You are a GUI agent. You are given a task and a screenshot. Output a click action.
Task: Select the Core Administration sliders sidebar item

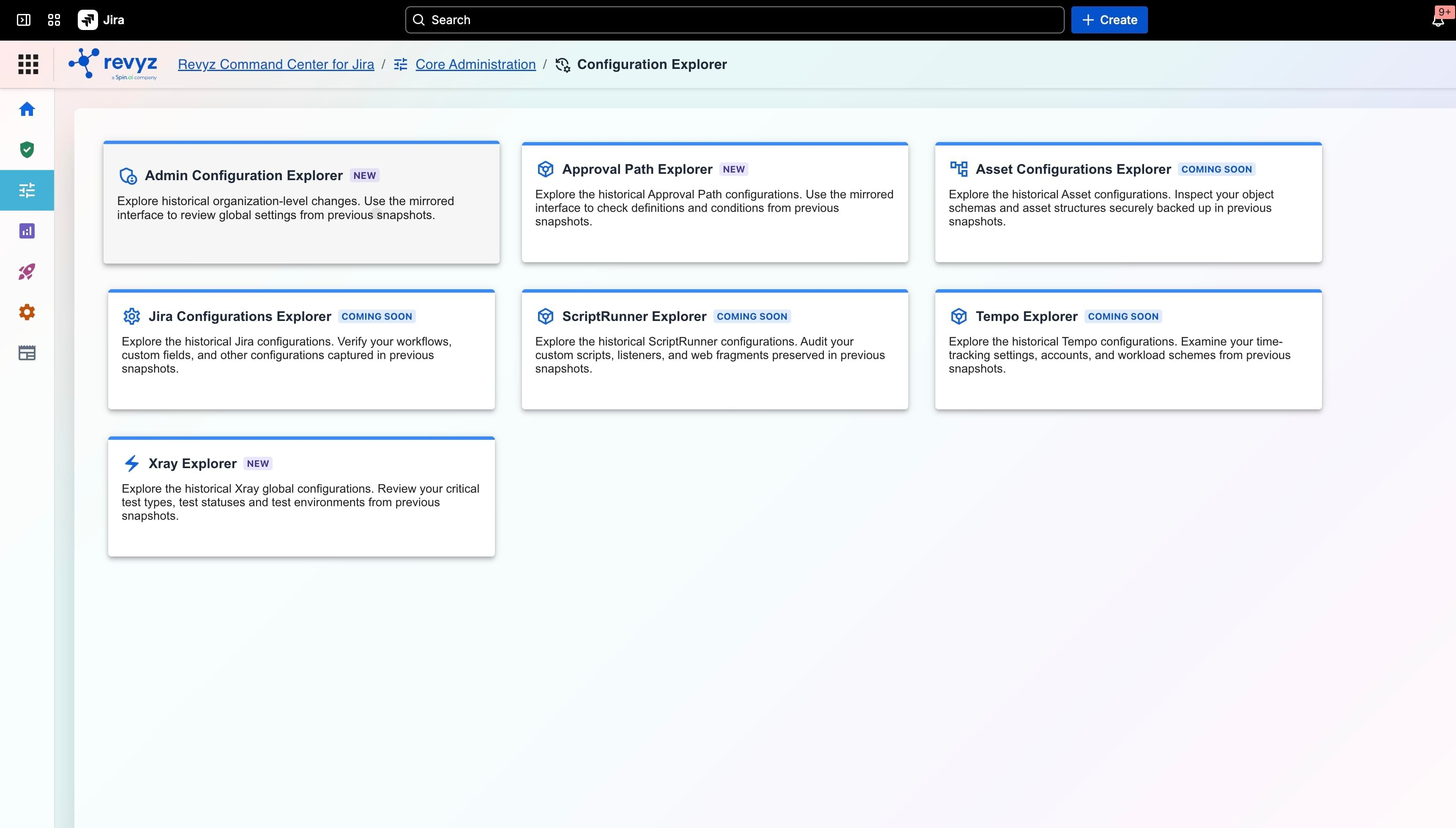pyautogui.click(x=27, y=190)
